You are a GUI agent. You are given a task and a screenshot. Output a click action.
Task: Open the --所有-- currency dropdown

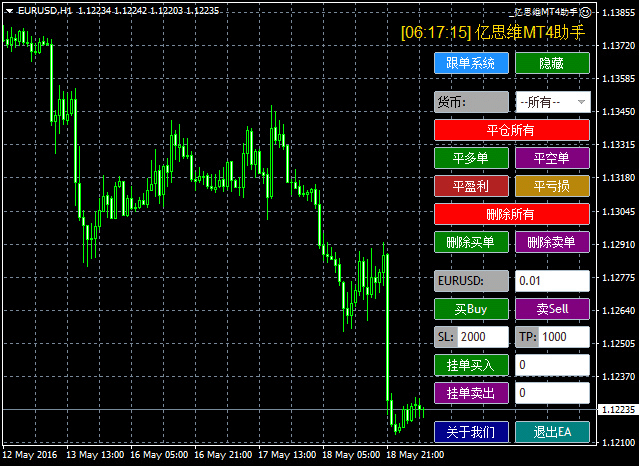(x=553, y=102)
